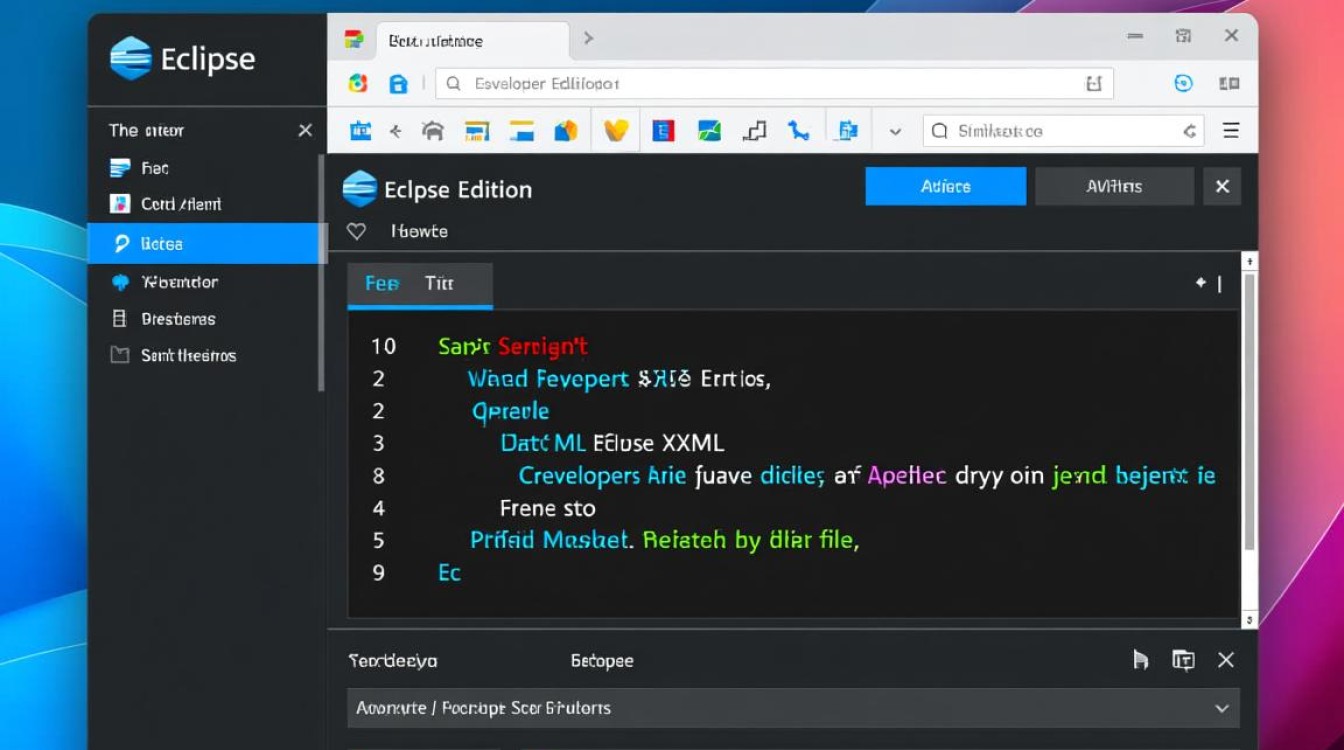Click the red and blue book icon
This screenshot has height=750, width=1344.
click(x=663, y=131)
